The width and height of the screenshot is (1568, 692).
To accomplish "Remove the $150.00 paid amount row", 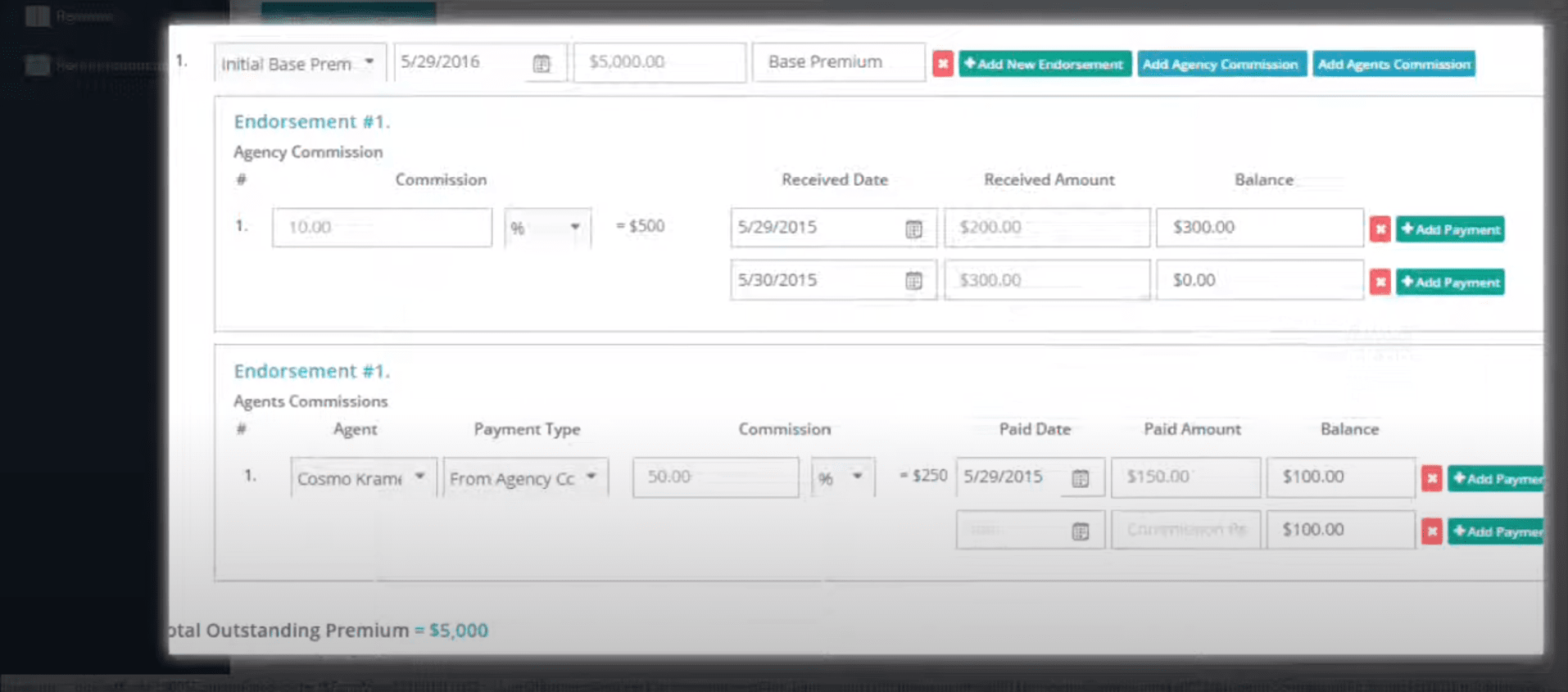I will pyautogui.click(x=1432, y=478).
